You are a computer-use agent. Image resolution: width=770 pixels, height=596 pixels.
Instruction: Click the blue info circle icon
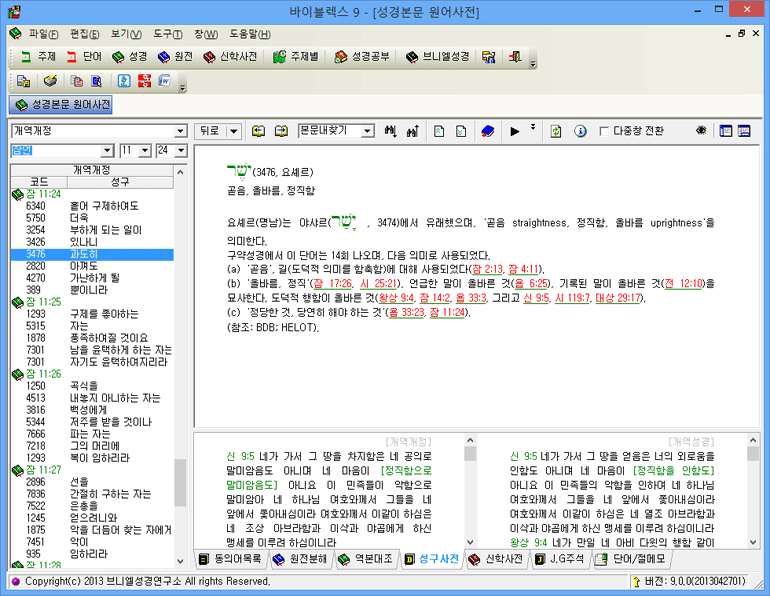[580, 131]
